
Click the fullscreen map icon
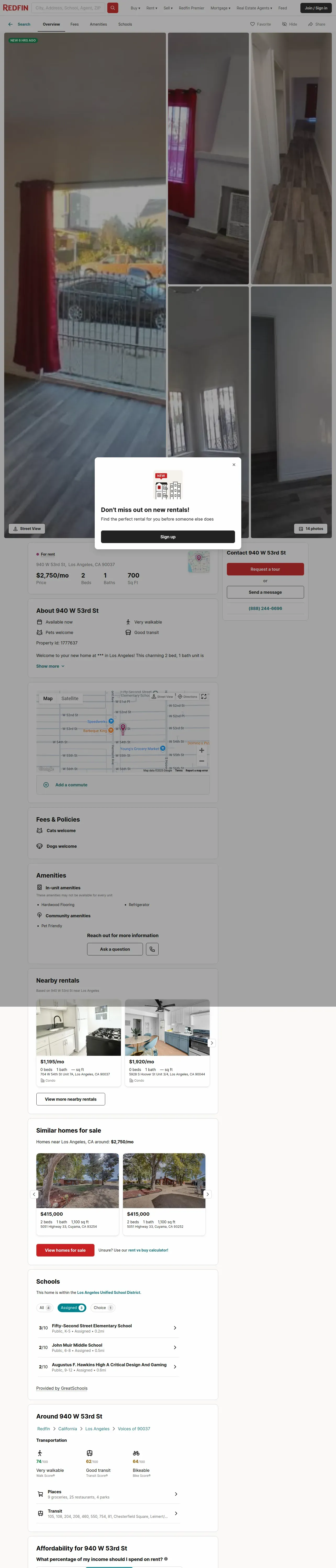pyautogui.click(x=204, y=696)
